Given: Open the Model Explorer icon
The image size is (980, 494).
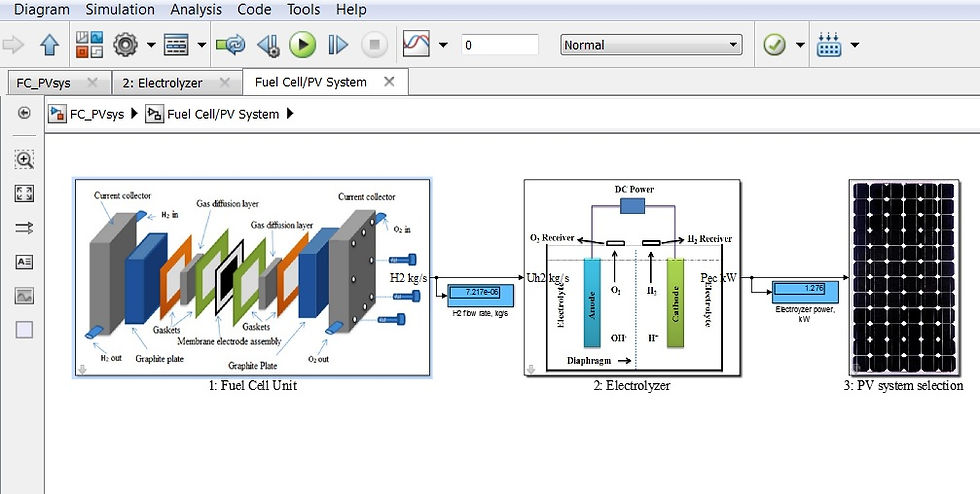Looking at the screenshot, I should 176,45.
